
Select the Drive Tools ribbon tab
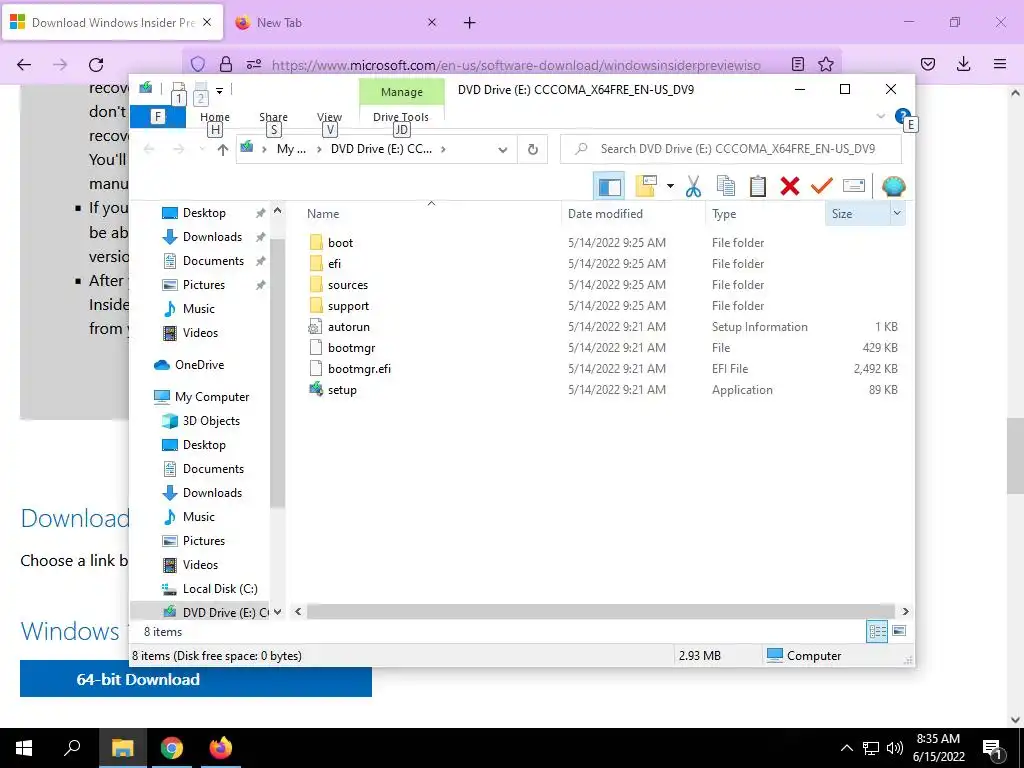401,117
